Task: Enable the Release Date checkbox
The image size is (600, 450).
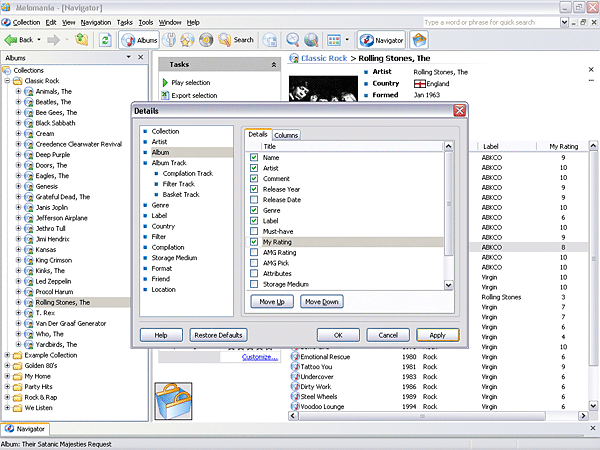Action: pyautogui.click(x=254, y=199)
